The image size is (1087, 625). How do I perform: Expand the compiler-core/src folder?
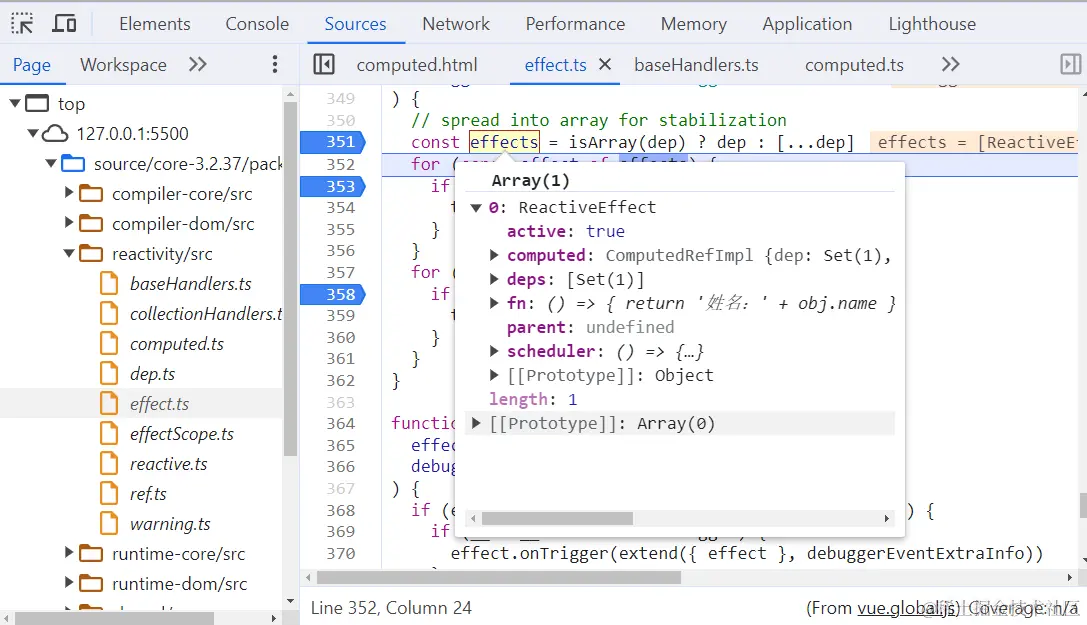click(69, 193)
